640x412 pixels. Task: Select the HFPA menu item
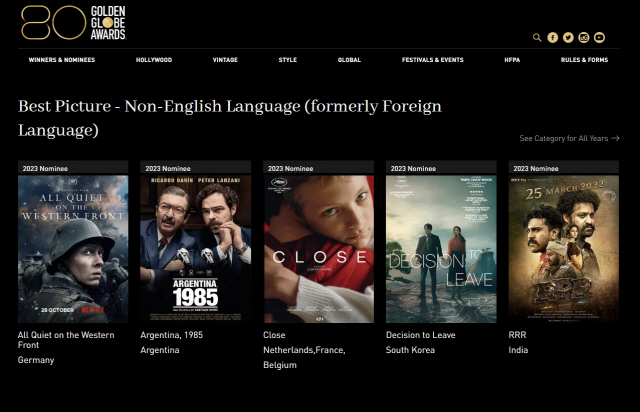(512, 60)
